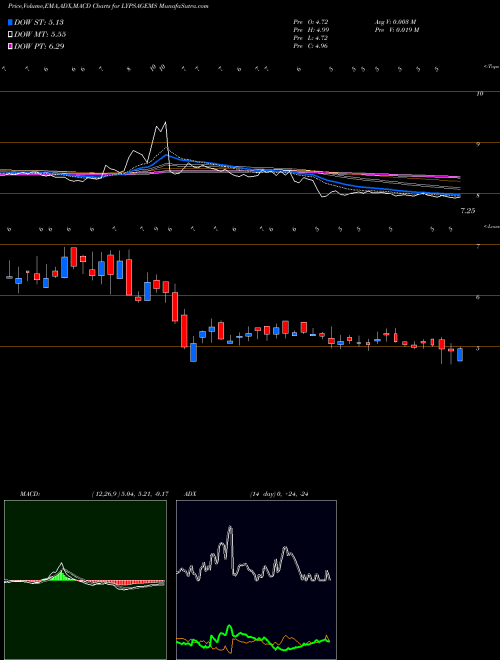This screenshot has height=660, width=500.
Task: Click the 'Pre L: 4.72' value
Action: click(x=311, y=38)
